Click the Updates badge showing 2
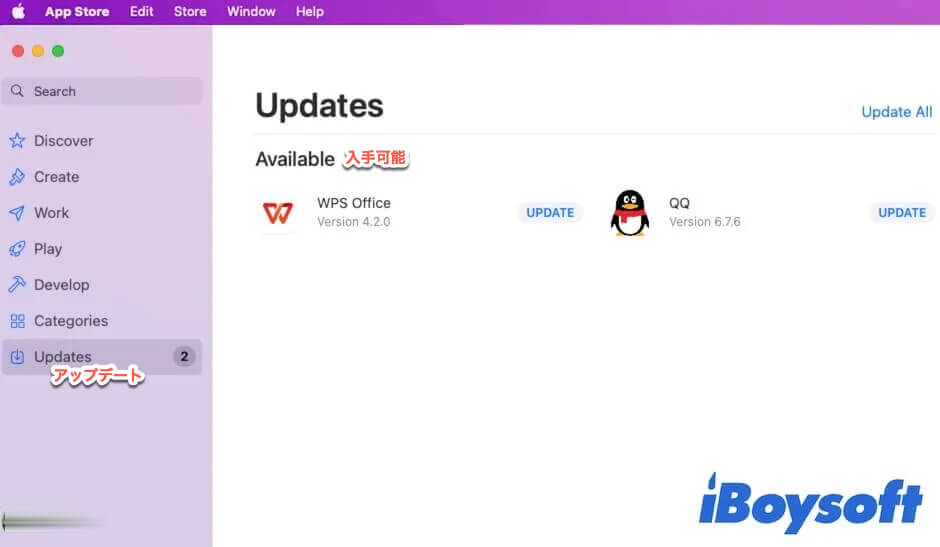The height and width of the screenshot is (547, 940). (184, 356)
